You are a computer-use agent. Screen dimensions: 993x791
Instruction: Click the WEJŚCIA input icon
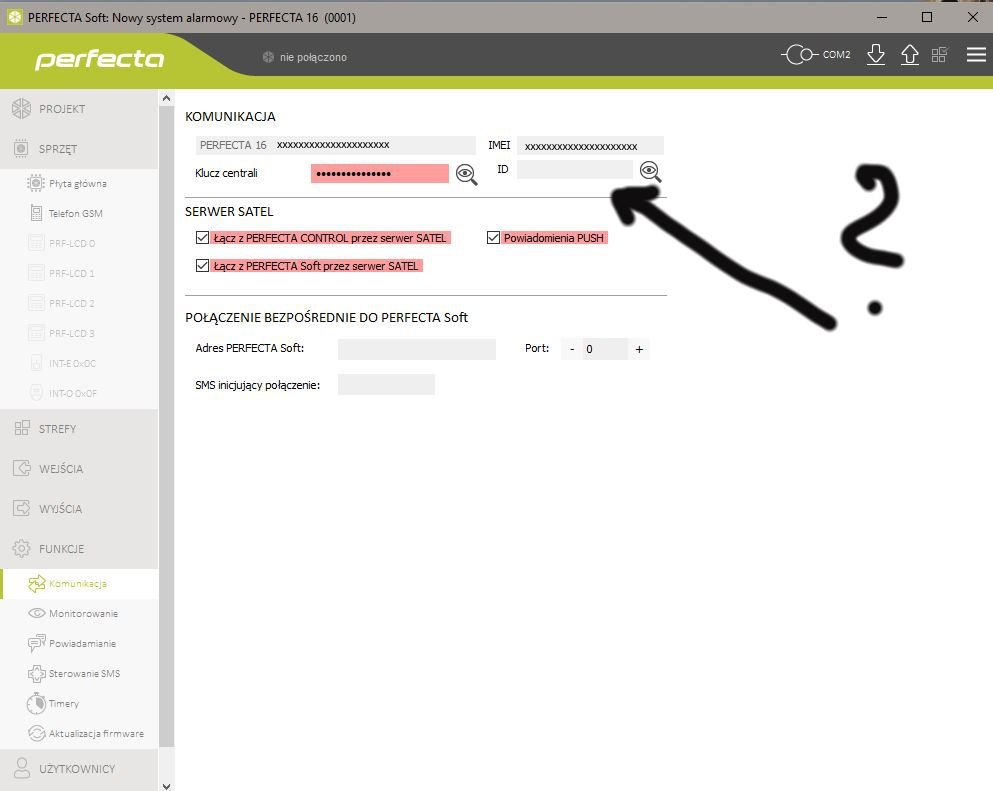22,468
